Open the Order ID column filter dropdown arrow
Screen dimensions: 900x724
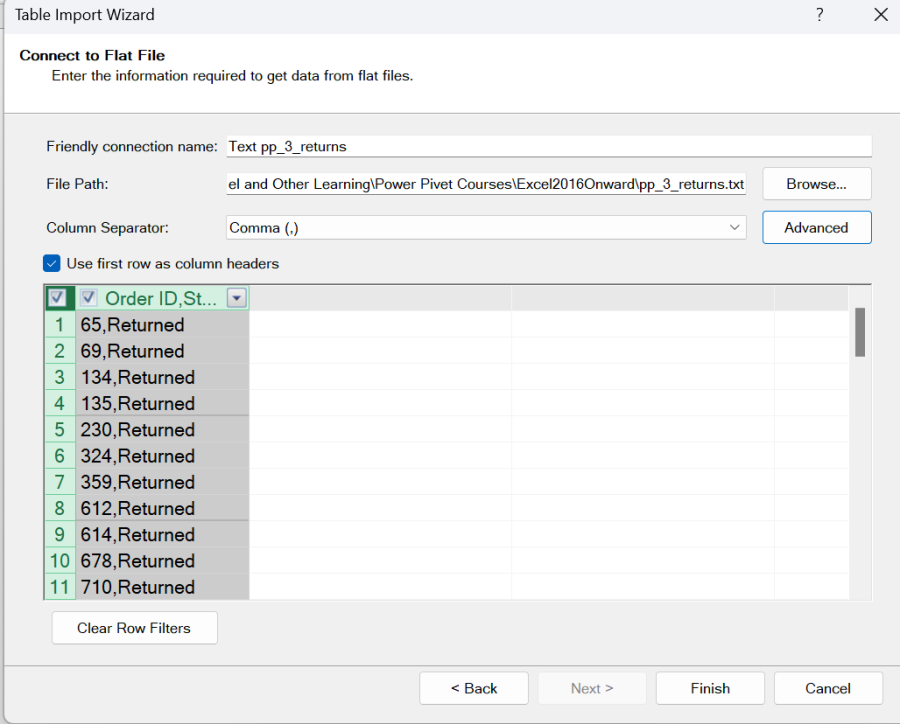(236, 298)
